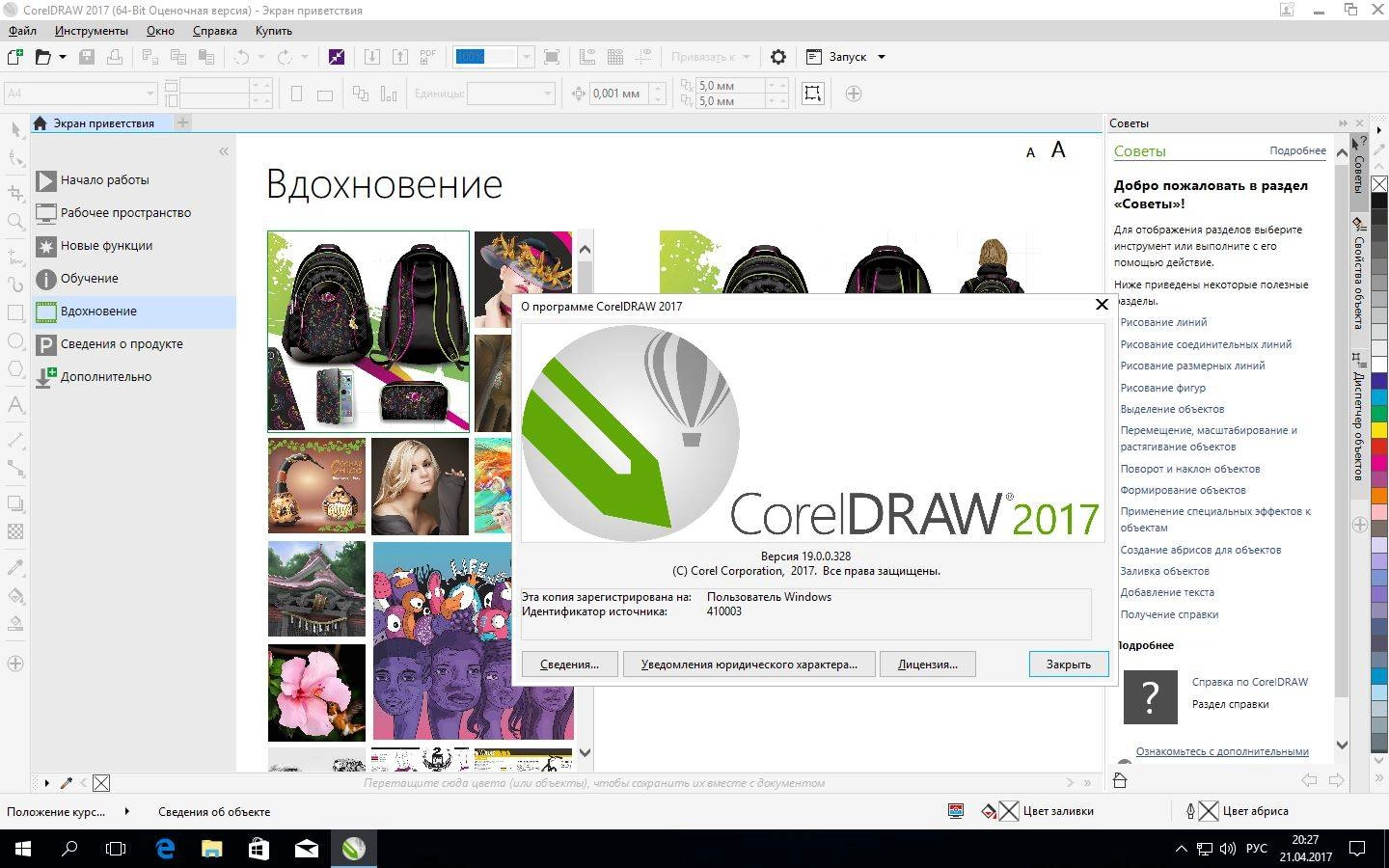The image size is (1389, 868).
Task: Open the zoom level dropdown
Action: (x=526, y=57)
